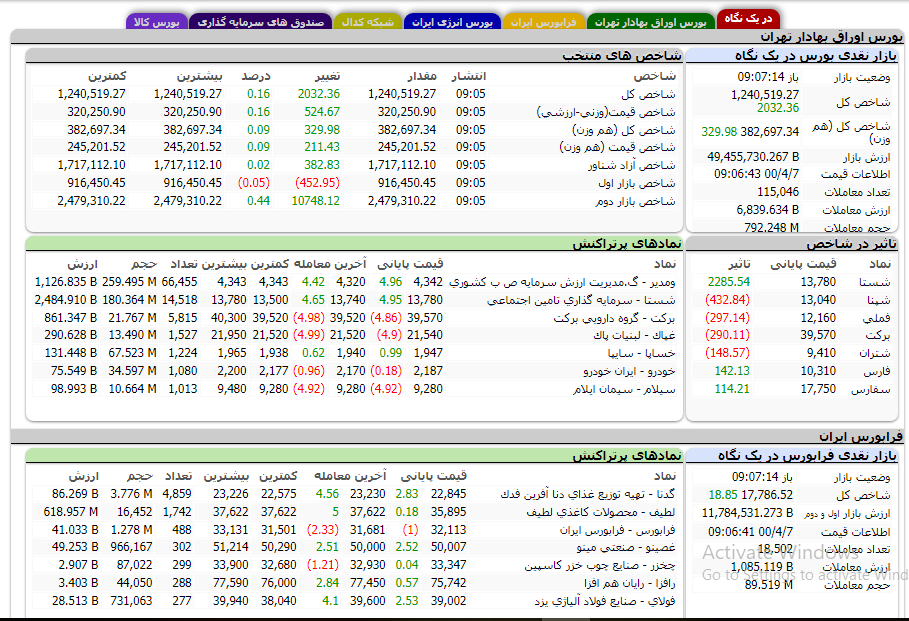Switch to بورس اوراق بهادار تهران tab
Image resolution: width=909 pixels, height=621 pixels.
(x=650, y=22)
